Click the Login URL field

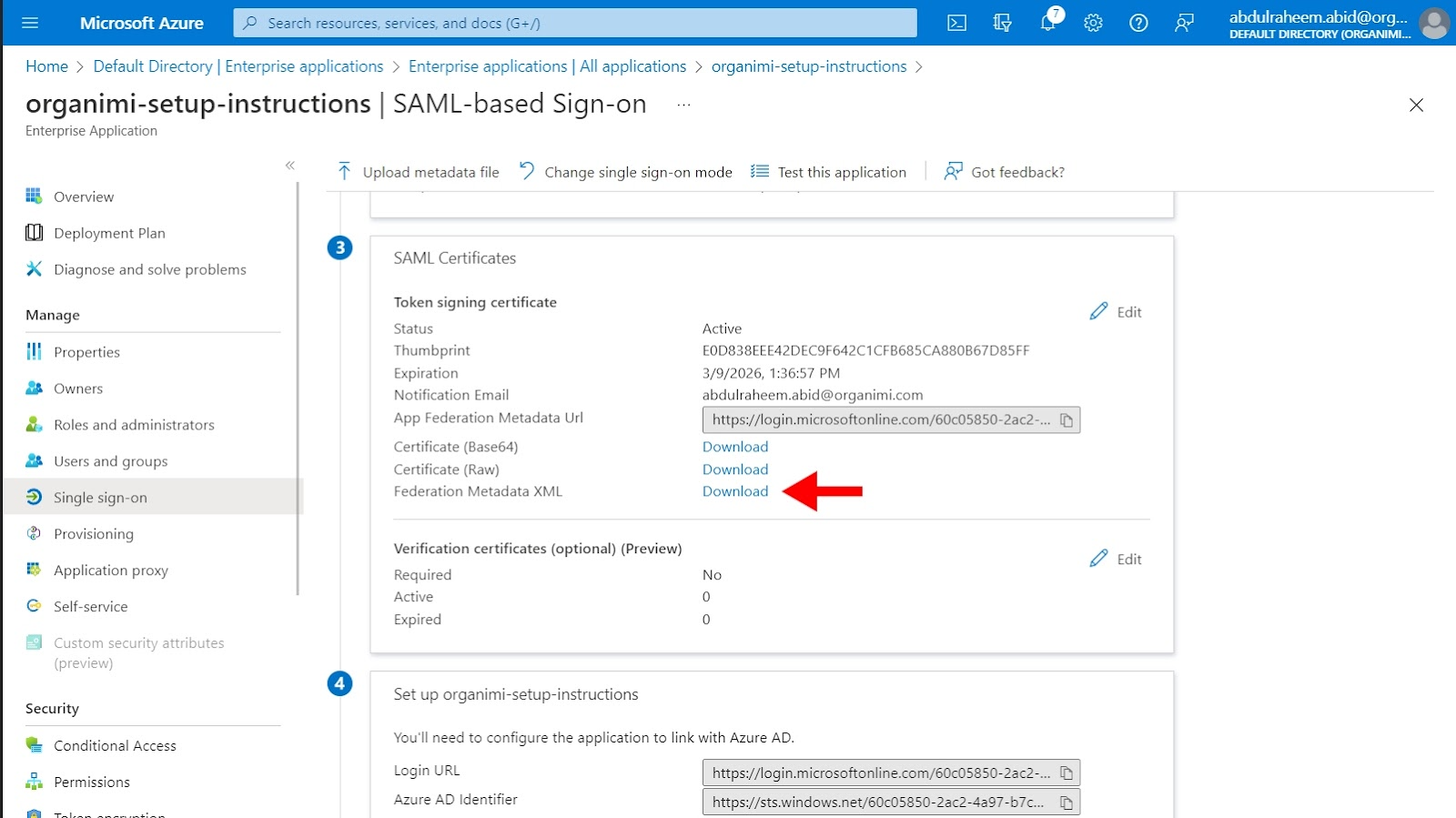click(x=891, y=773)
